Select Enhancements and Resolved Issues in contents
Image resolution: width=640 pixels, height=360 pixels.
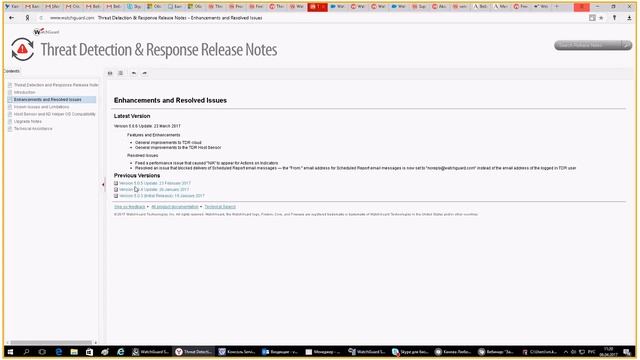(x=47, y=100)
